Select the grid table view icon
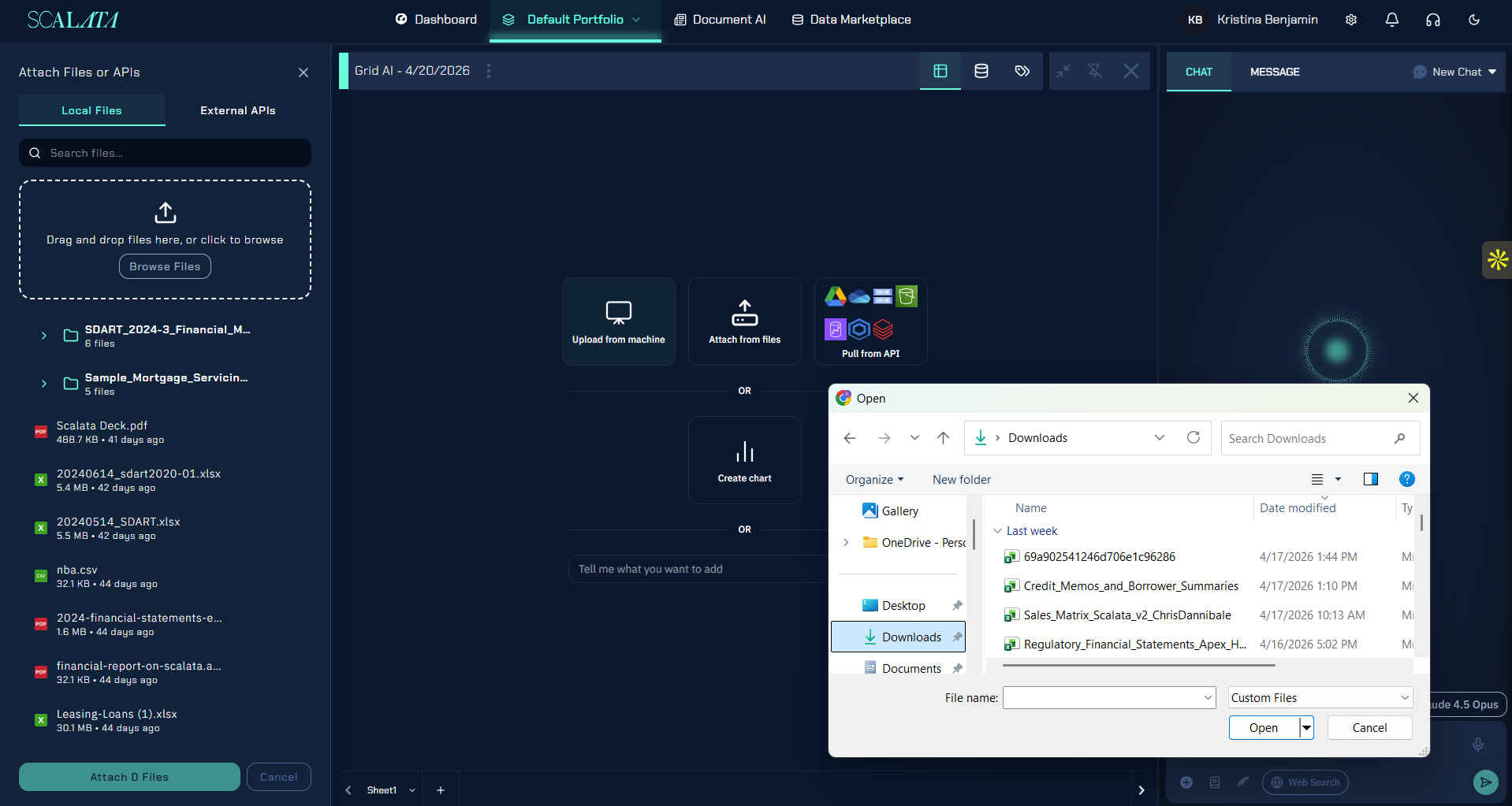This screenshot has width=1512, height=806. tap(940, 71)
